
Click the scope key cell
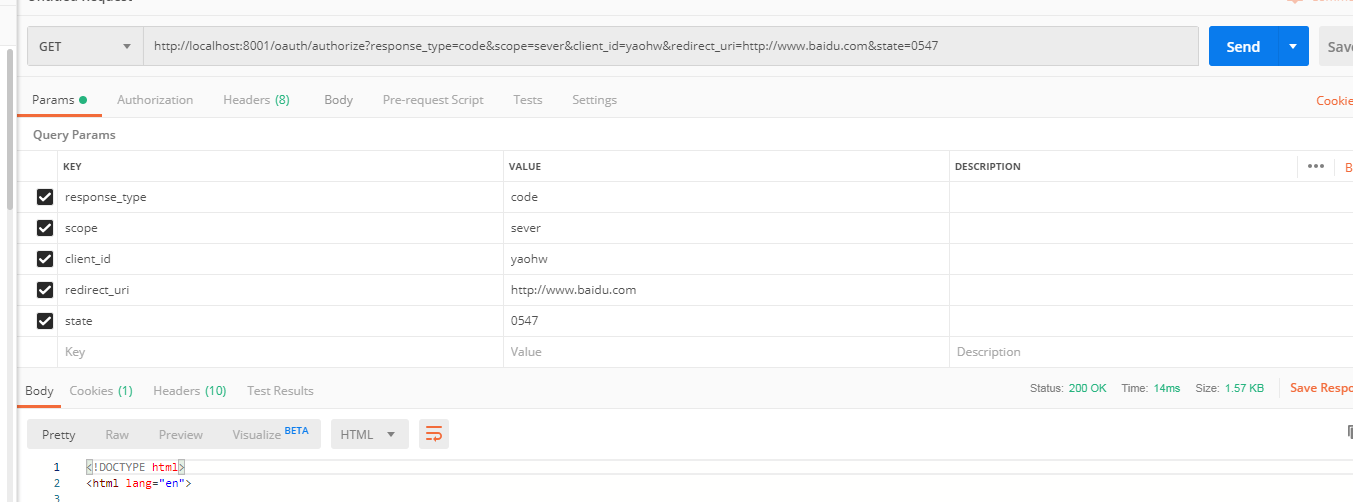280,228
